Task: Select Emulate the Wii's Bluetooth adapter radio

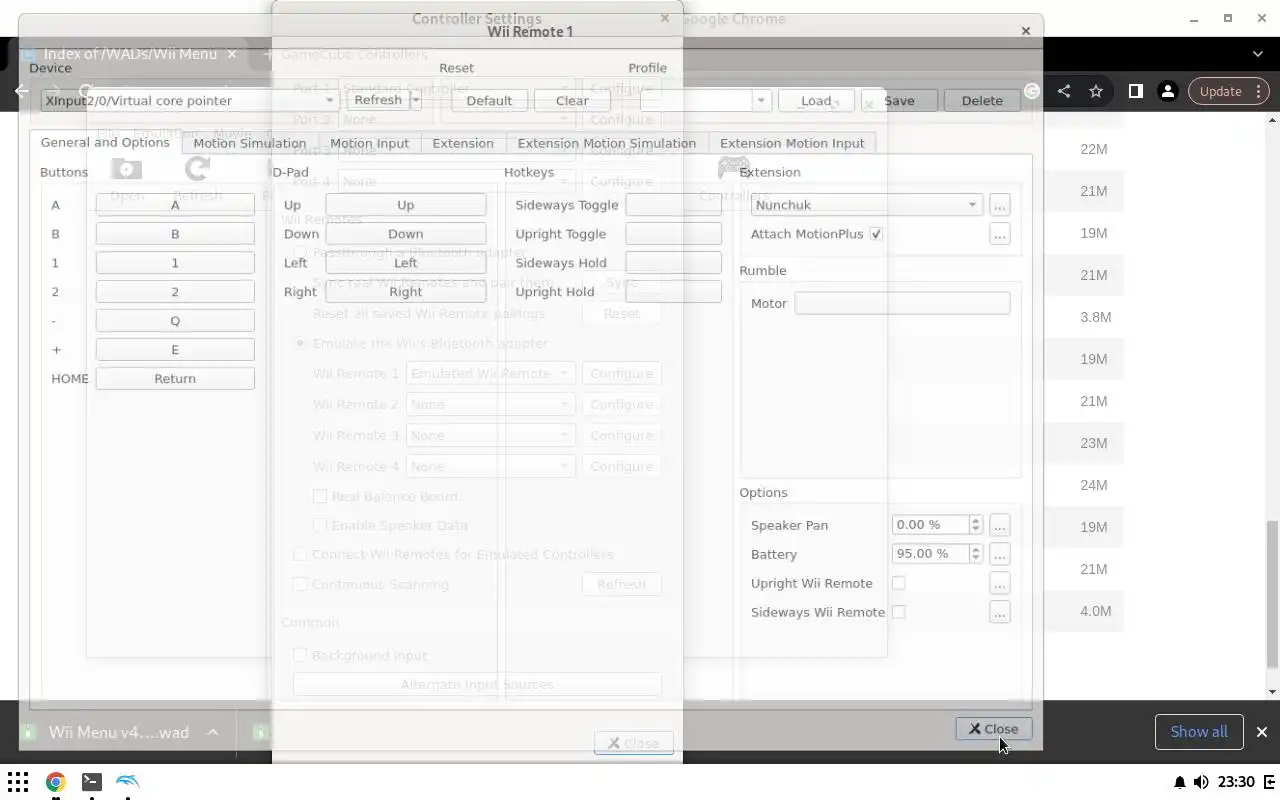Action: coord(300,343)
